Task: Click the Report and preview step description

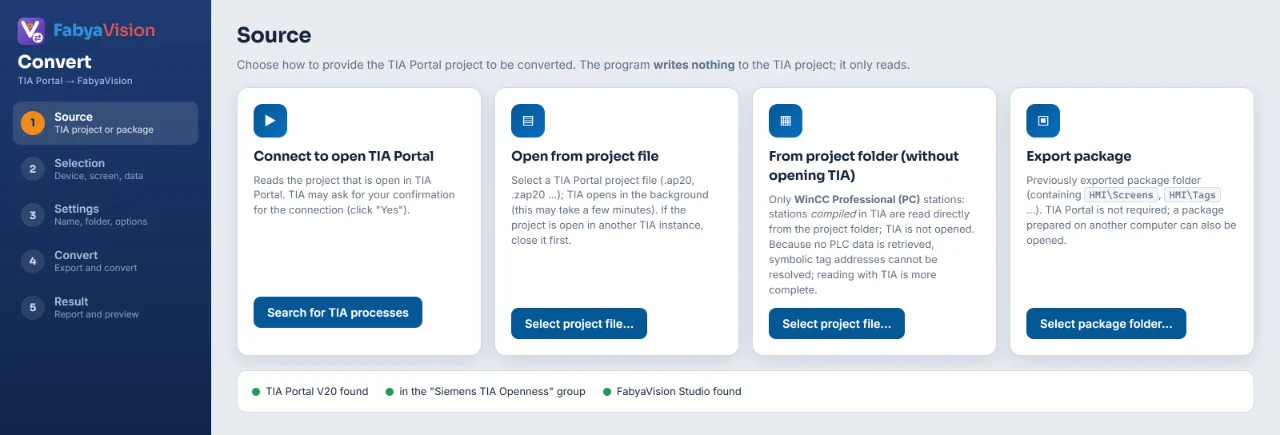Action: click(x=97, y=314)
